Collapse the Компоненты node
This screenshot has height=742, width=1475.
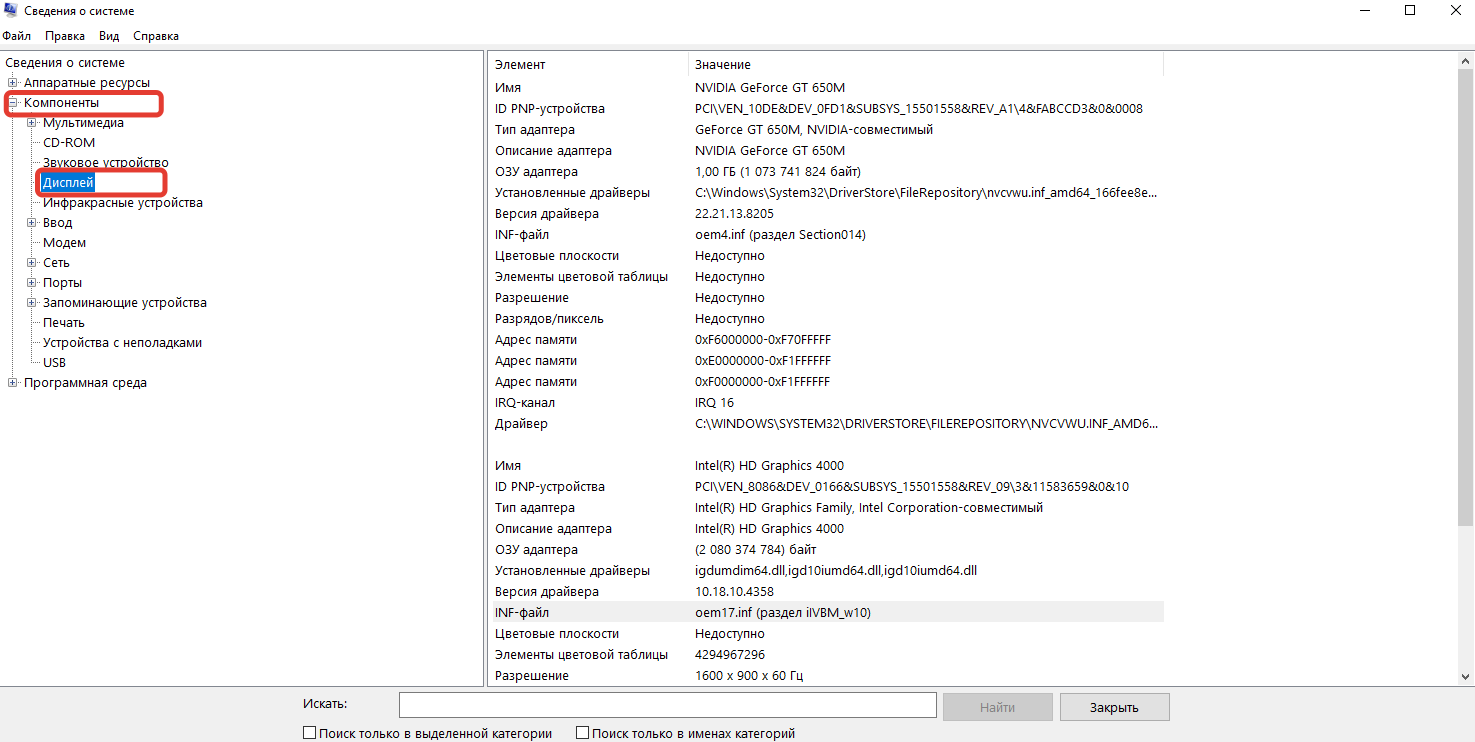[13, 103]
